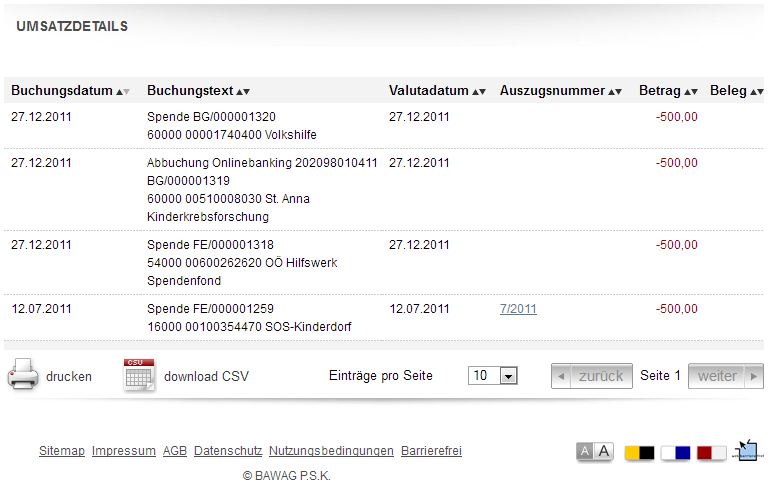Click the Einträge pro Seite label

[x=381, y=375]
